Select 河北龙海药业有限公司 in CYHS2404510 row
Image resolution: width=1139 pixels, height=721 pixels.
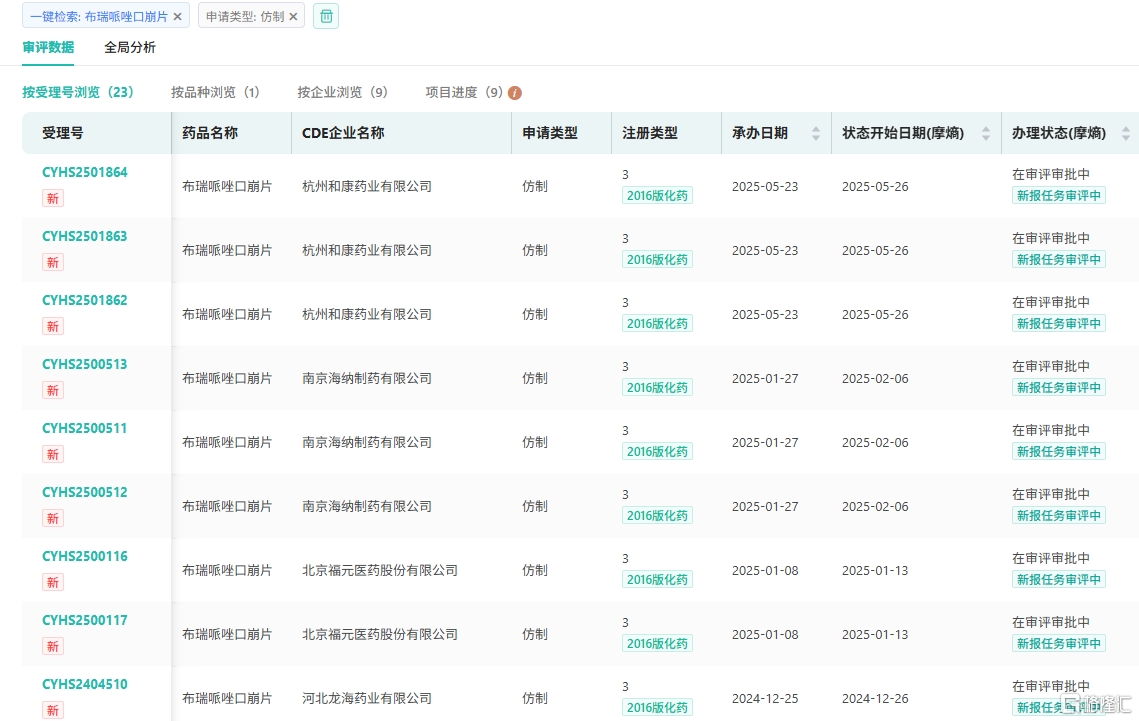pyautogui.click(x=367, y=698)
